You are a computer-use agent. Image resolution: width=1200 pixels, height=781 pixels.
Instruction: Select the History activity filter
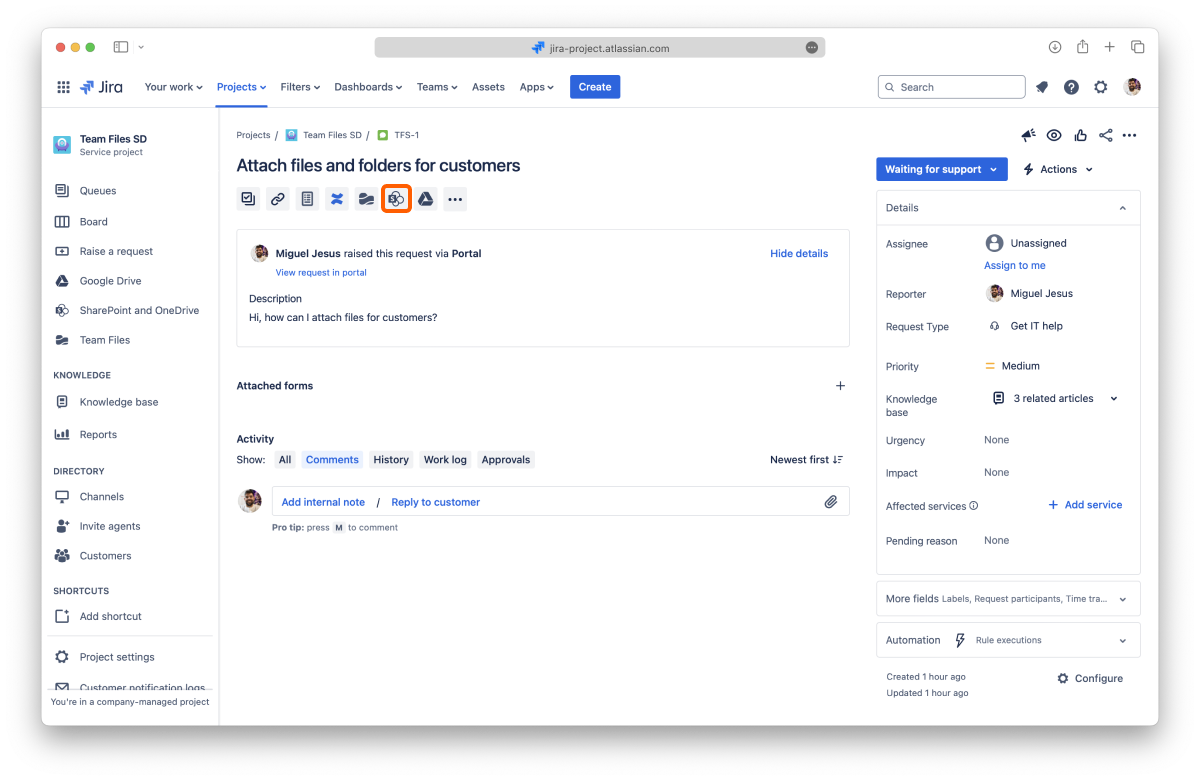391,460
